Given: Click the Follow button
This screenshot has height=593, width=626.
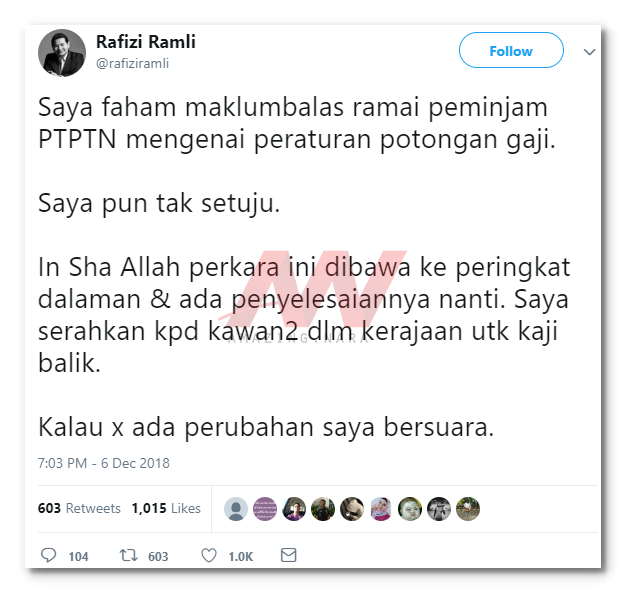Looking at the screenshot, I should tap(511, 50).
